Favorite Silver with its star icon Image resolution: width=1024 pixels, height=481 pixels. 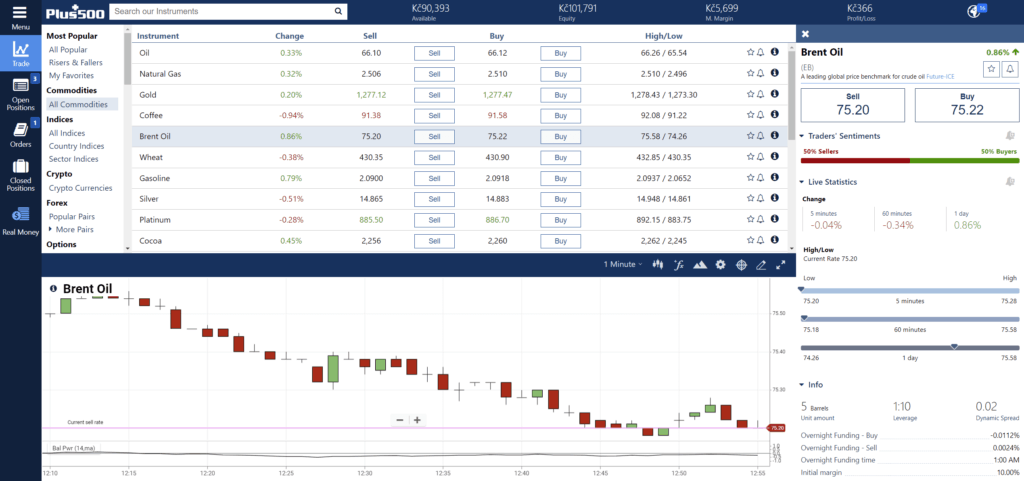[x=750, y=198]
